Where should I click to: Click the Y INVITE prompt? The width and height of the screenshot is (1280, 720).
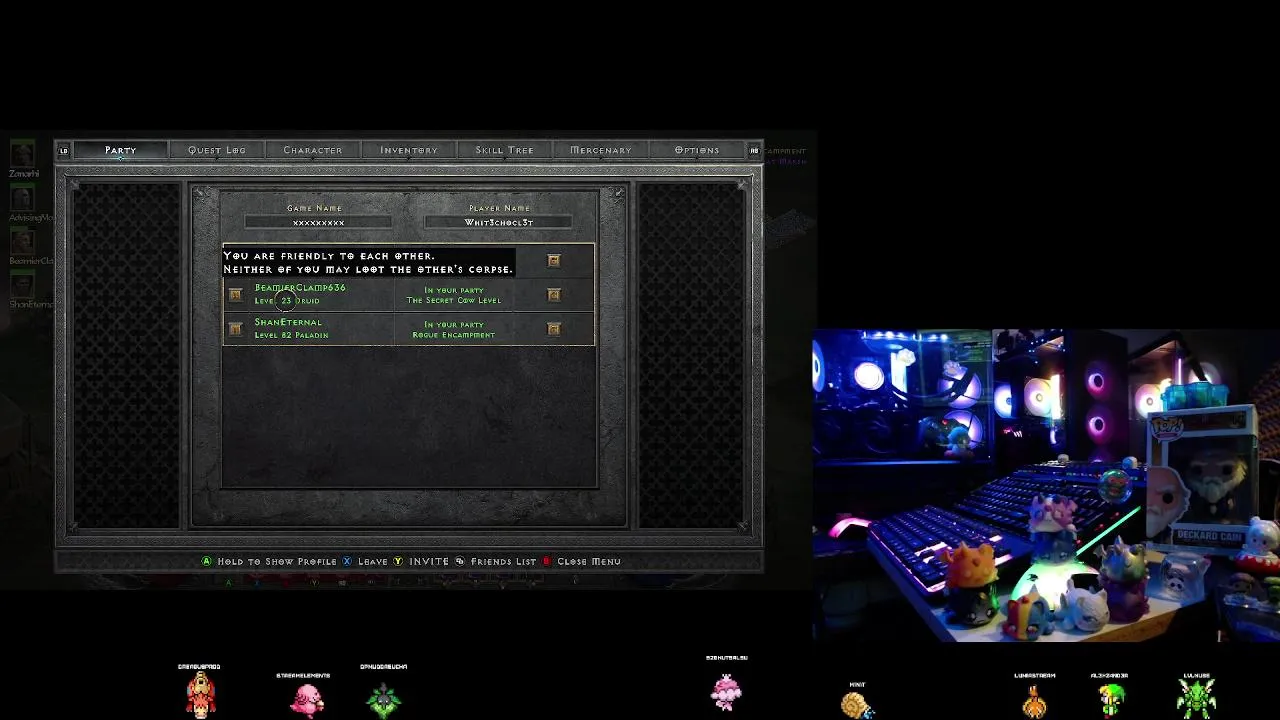tap(421, 561)
